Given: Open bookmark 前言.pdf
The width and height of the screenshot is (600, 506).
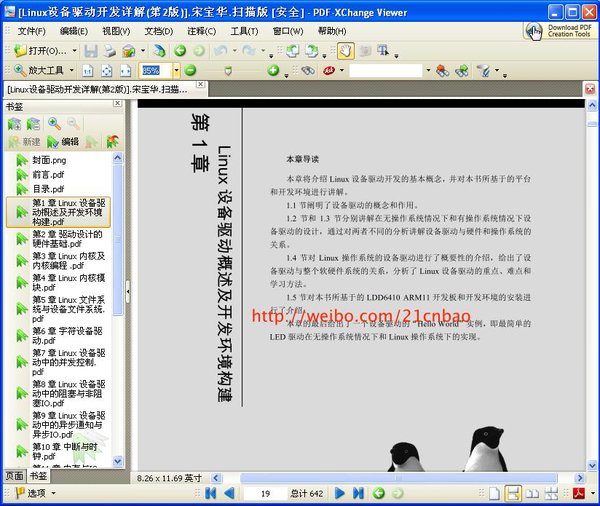Looking at the screenshot, I should pyautogui.click(x=48, y=175).
